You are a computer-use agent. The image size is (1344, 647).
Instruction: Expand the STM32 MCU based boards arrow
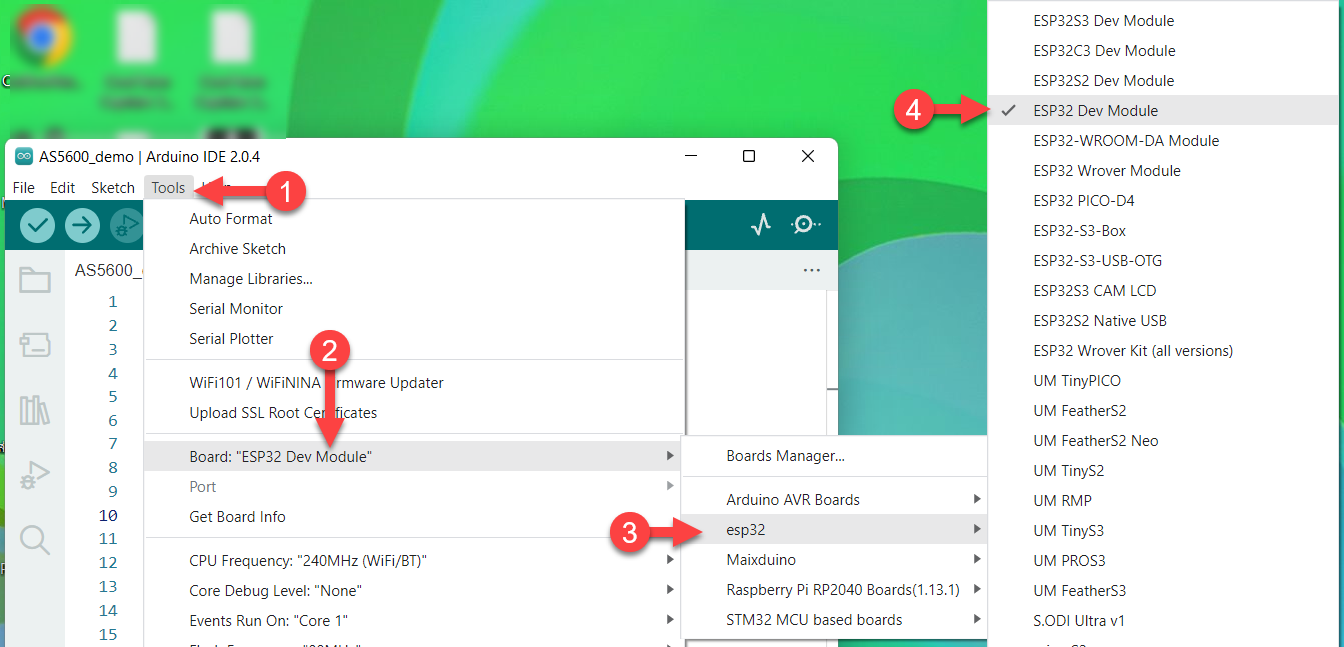[x=976, y=620]
